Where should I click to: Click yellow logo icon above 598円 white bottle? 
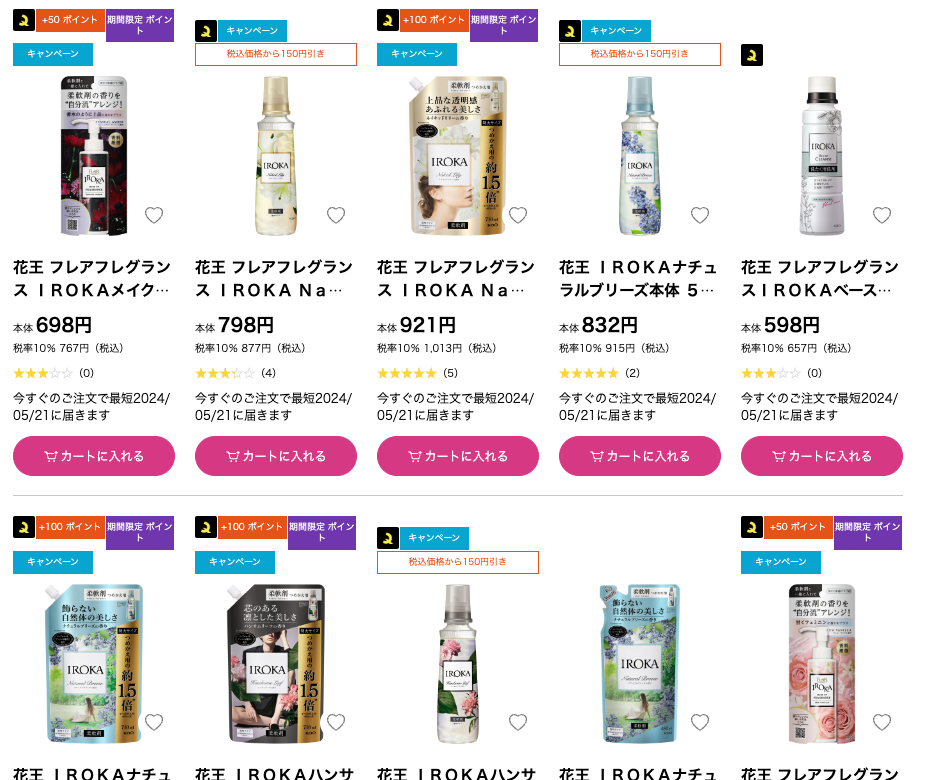pos(752,55)
